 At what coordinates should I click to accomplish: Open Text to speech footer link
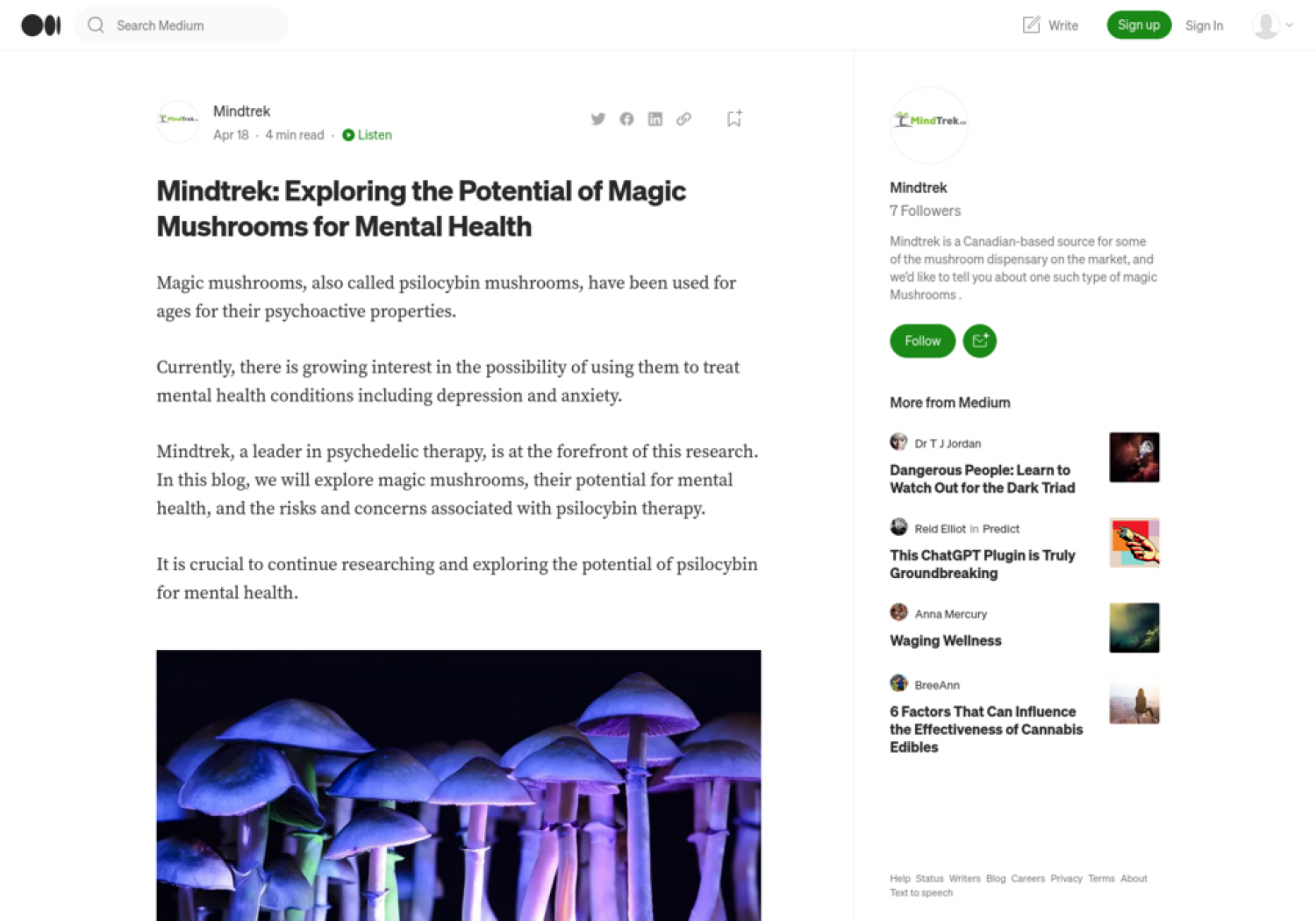click(921, 893)
